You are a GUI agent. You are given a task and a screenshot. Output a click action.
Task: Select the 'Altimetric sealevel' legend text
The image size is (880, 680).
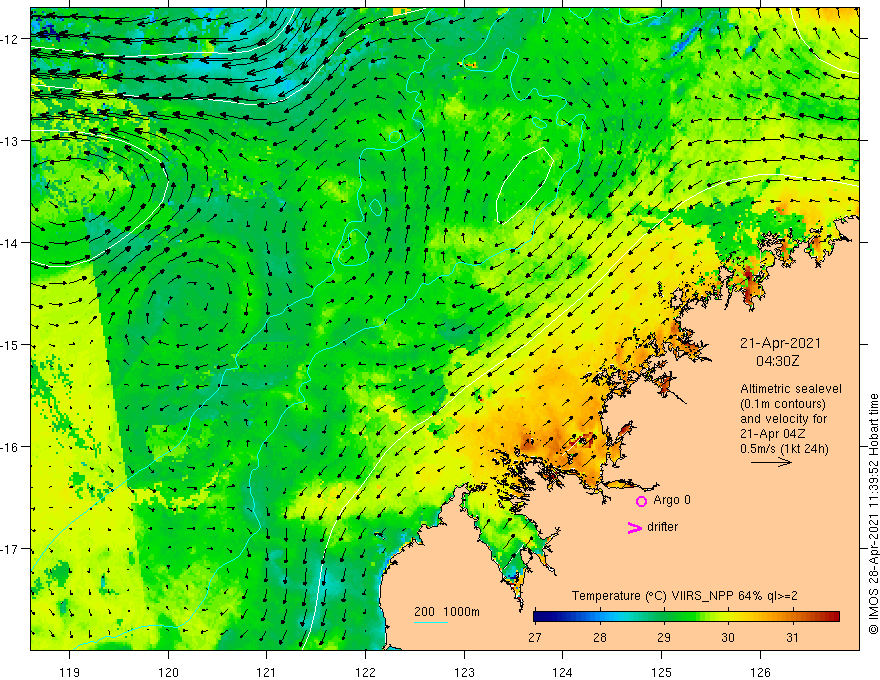click(x=791, y=389)
